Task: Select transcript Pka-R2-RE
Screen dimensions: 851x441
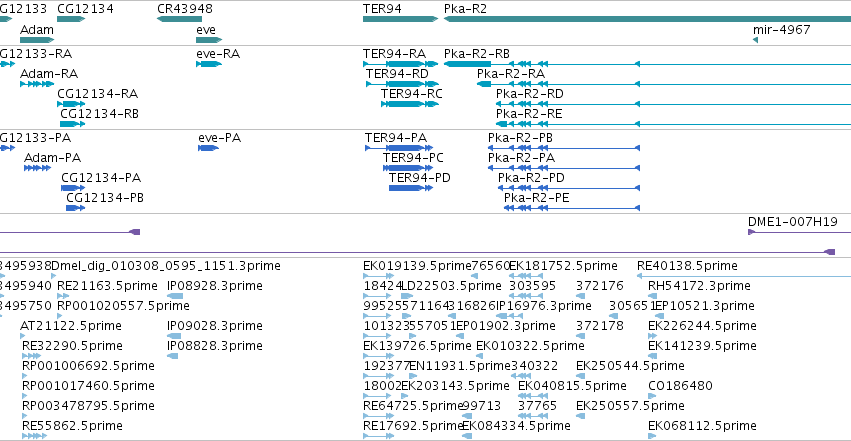Action: coord(674,124)
